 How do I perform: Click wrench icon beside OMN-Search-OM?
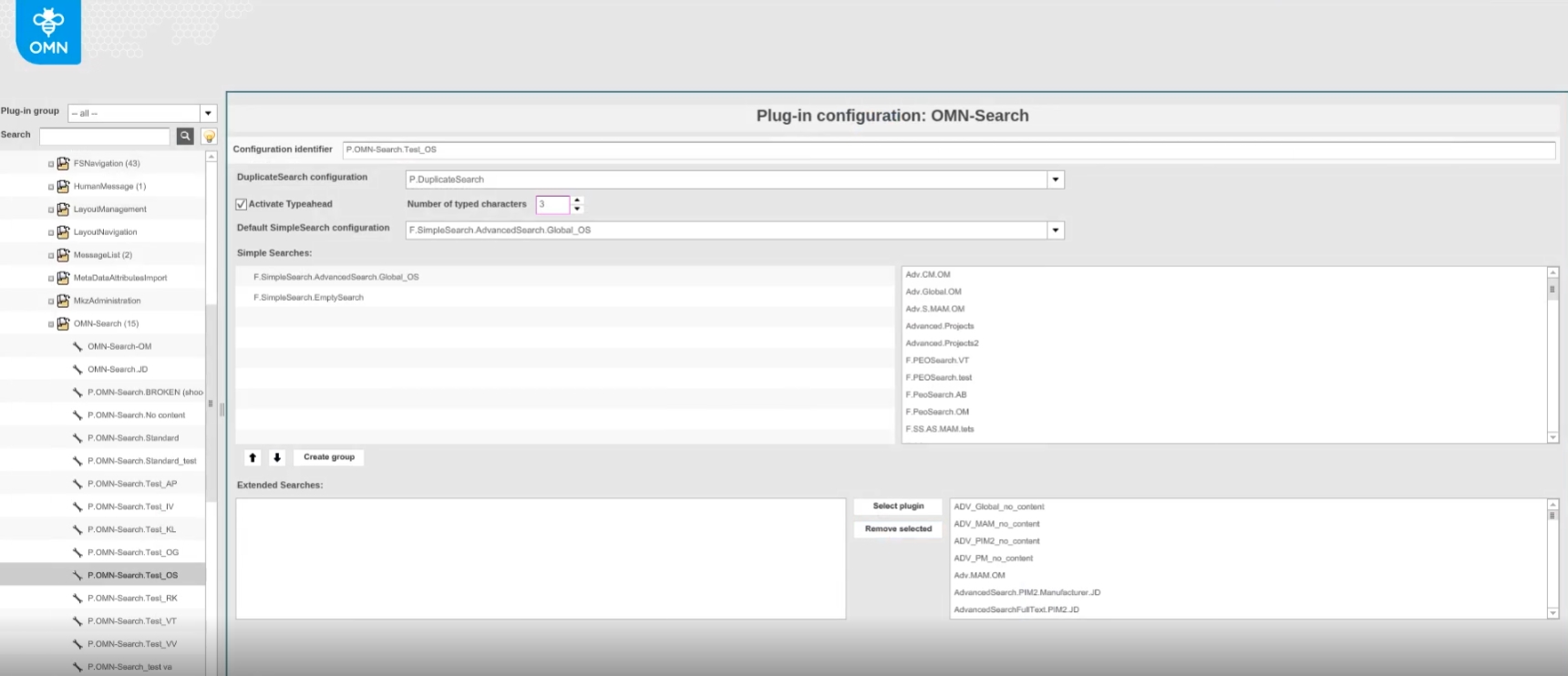tap(77, 346)
